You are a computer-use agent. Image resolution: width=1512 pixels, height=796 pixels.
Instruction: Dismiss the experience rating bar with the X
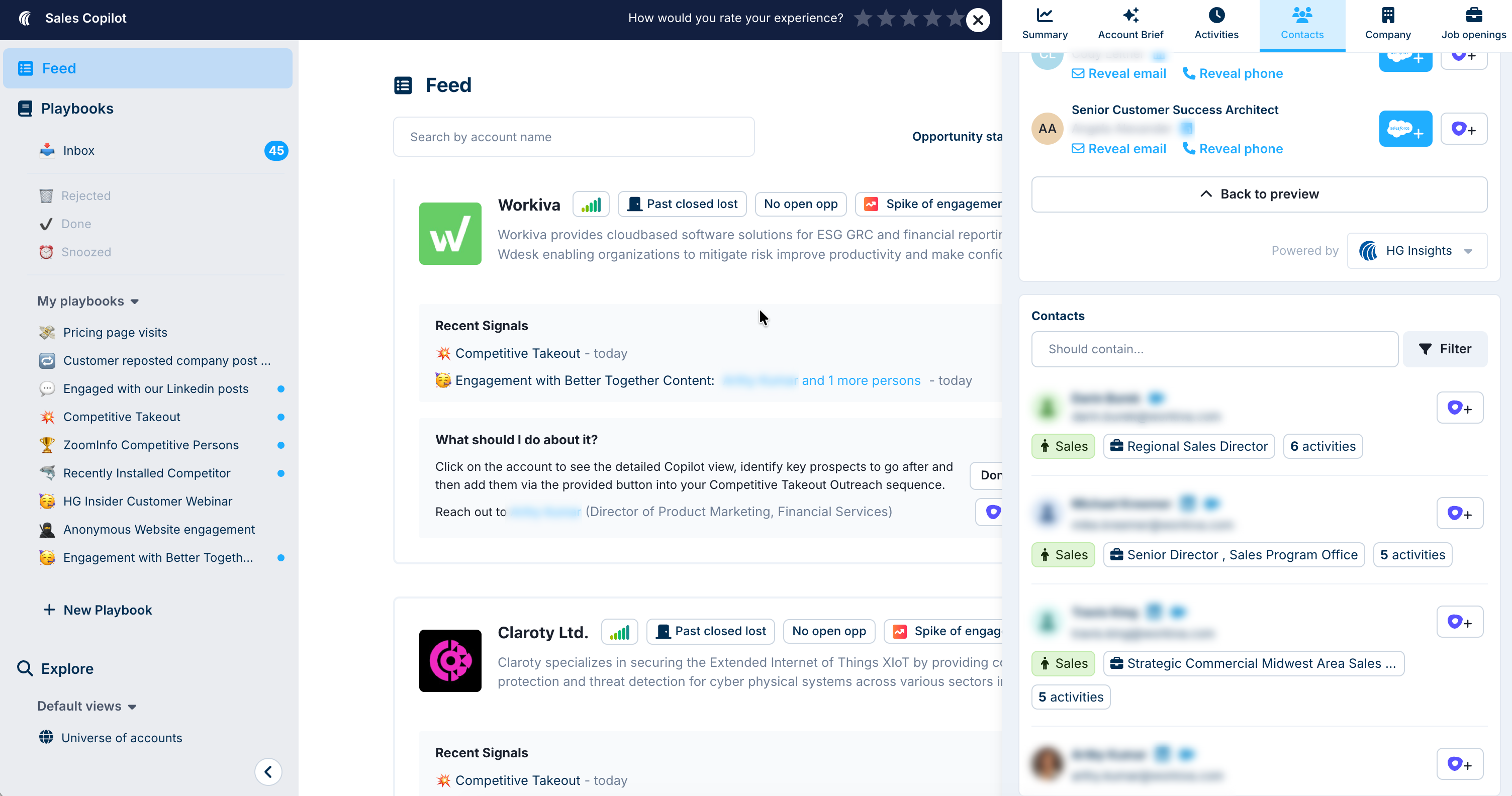[x=978, y=21]
